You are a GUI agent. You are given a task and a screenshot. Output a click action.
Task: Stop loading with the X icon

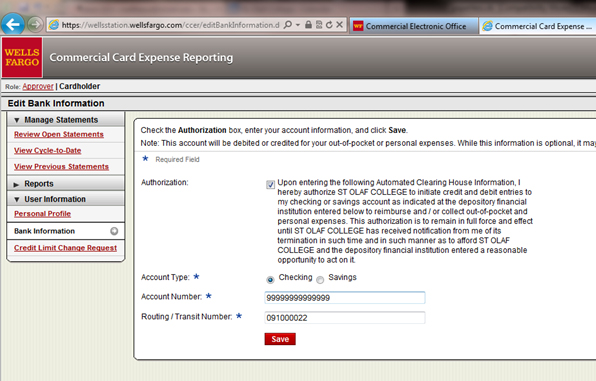pos(339,25)
